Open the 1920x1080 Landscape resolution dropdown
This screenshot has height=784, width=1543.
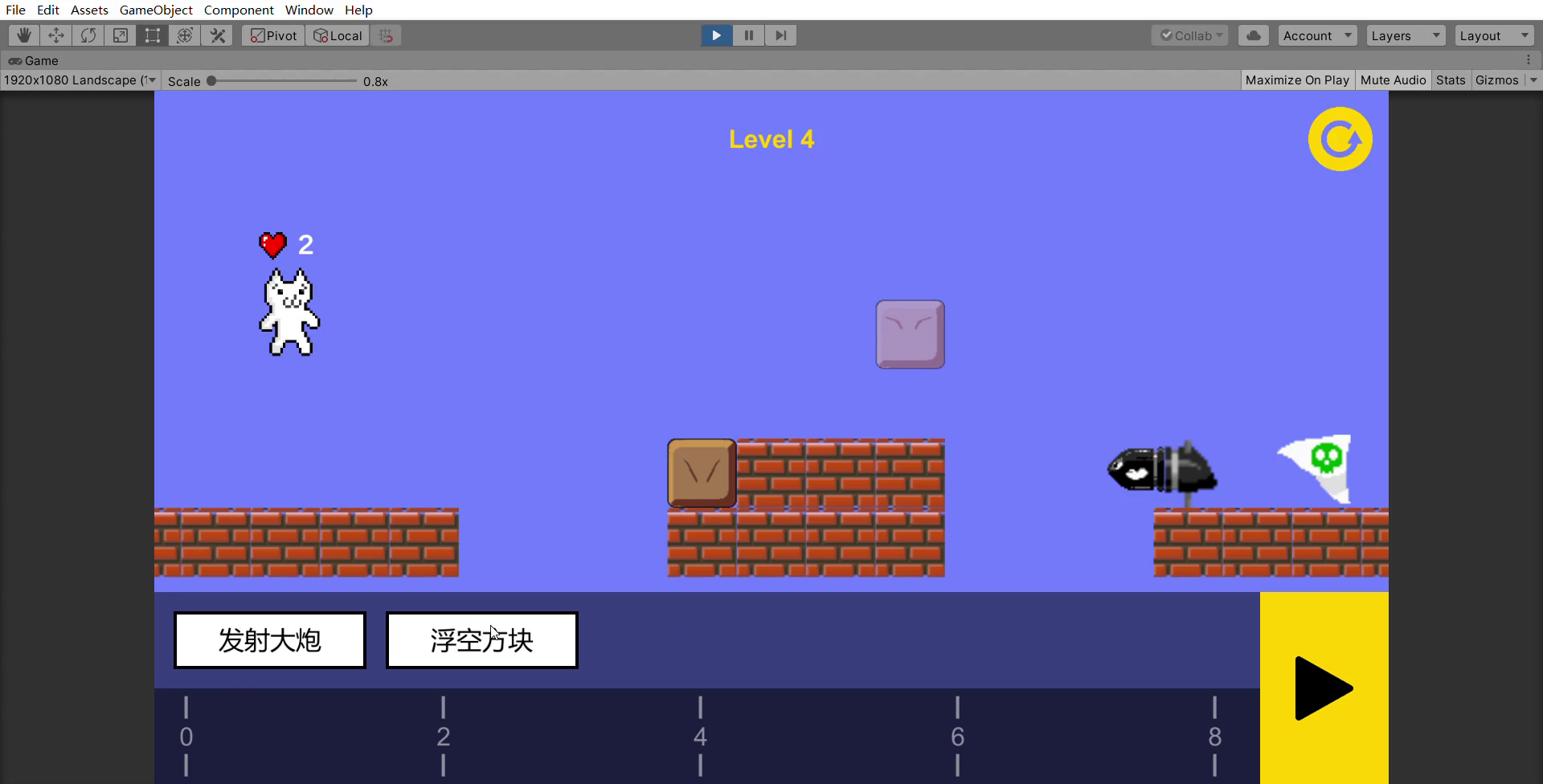click(80, 80)
